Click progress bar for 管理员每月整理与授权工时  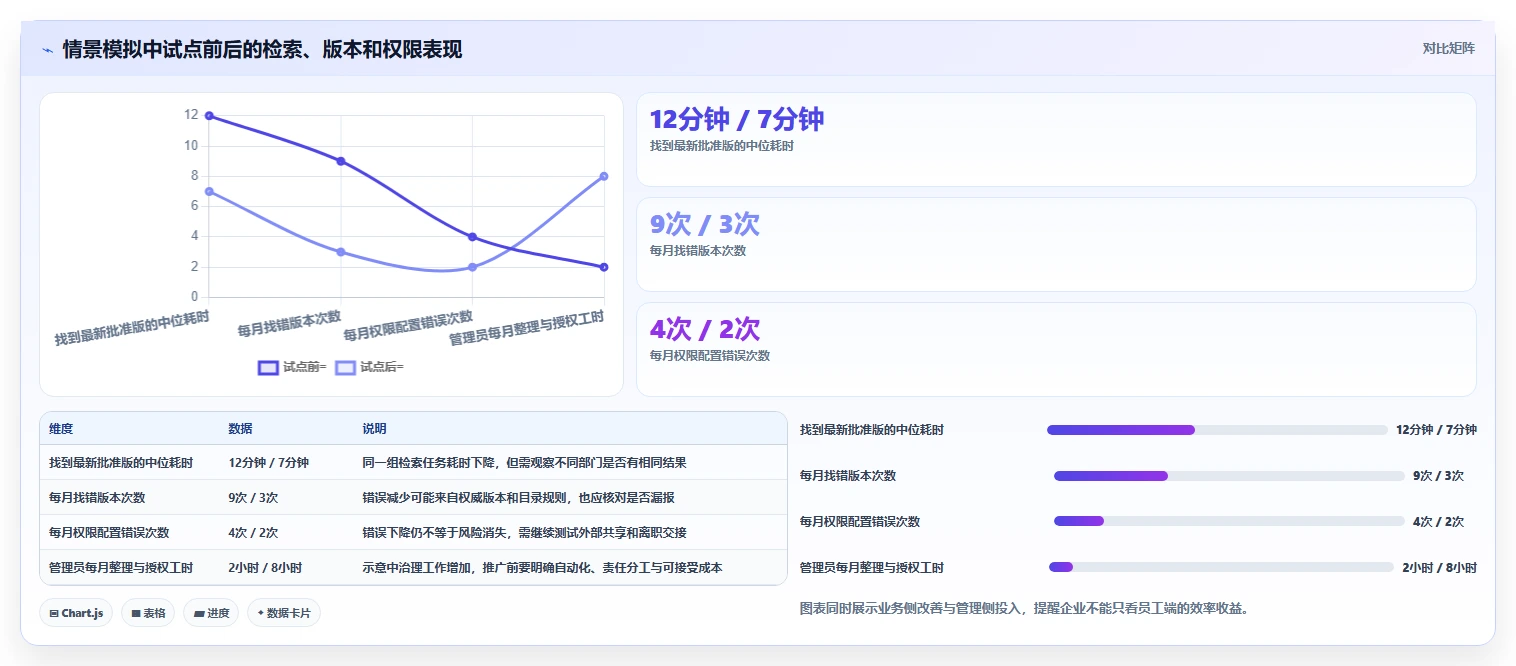[x=1221, y=567]
